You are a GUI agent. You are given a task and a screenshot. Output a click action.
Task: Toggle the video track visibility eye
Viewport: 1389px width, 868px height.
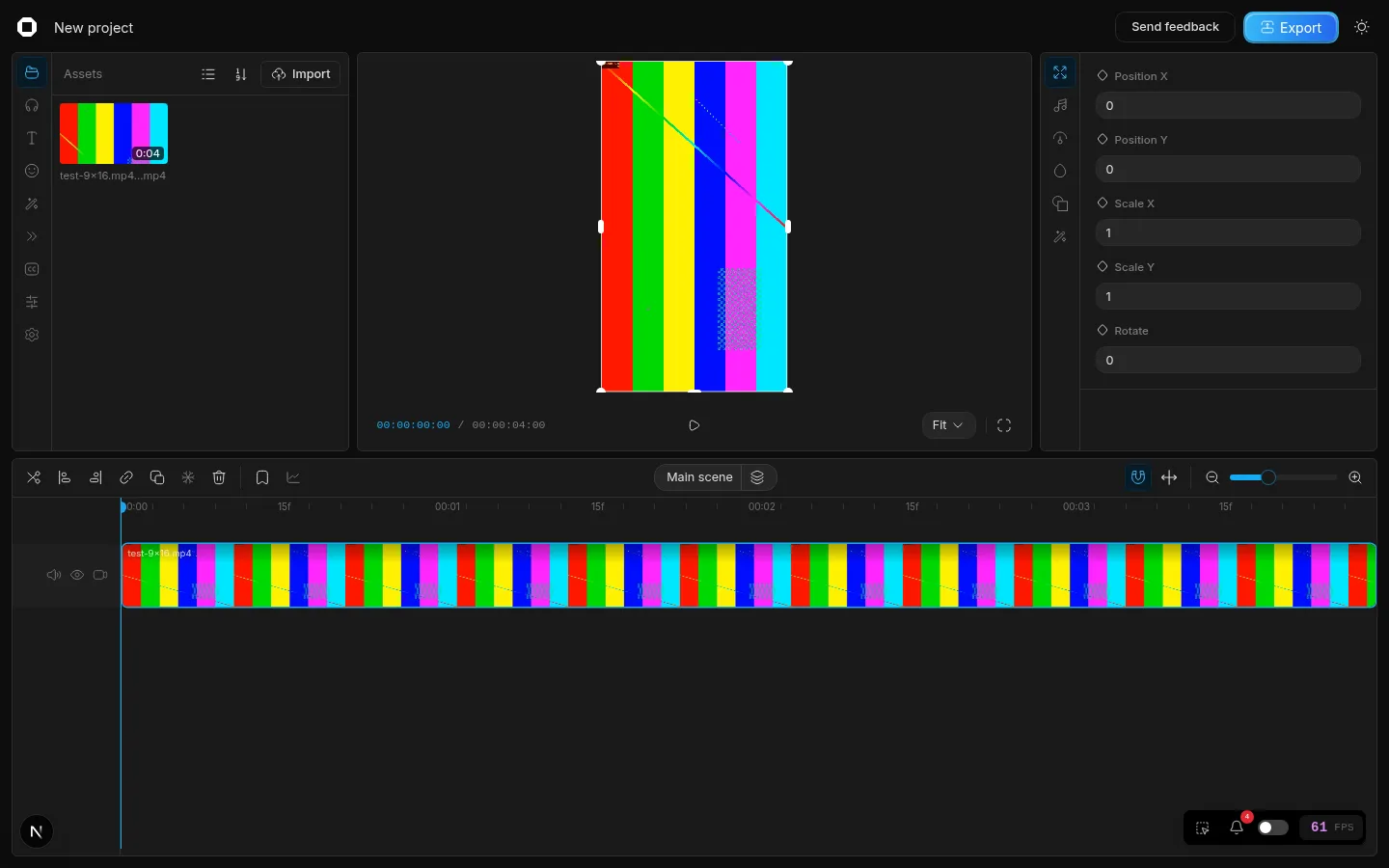(x=77, y=575)
